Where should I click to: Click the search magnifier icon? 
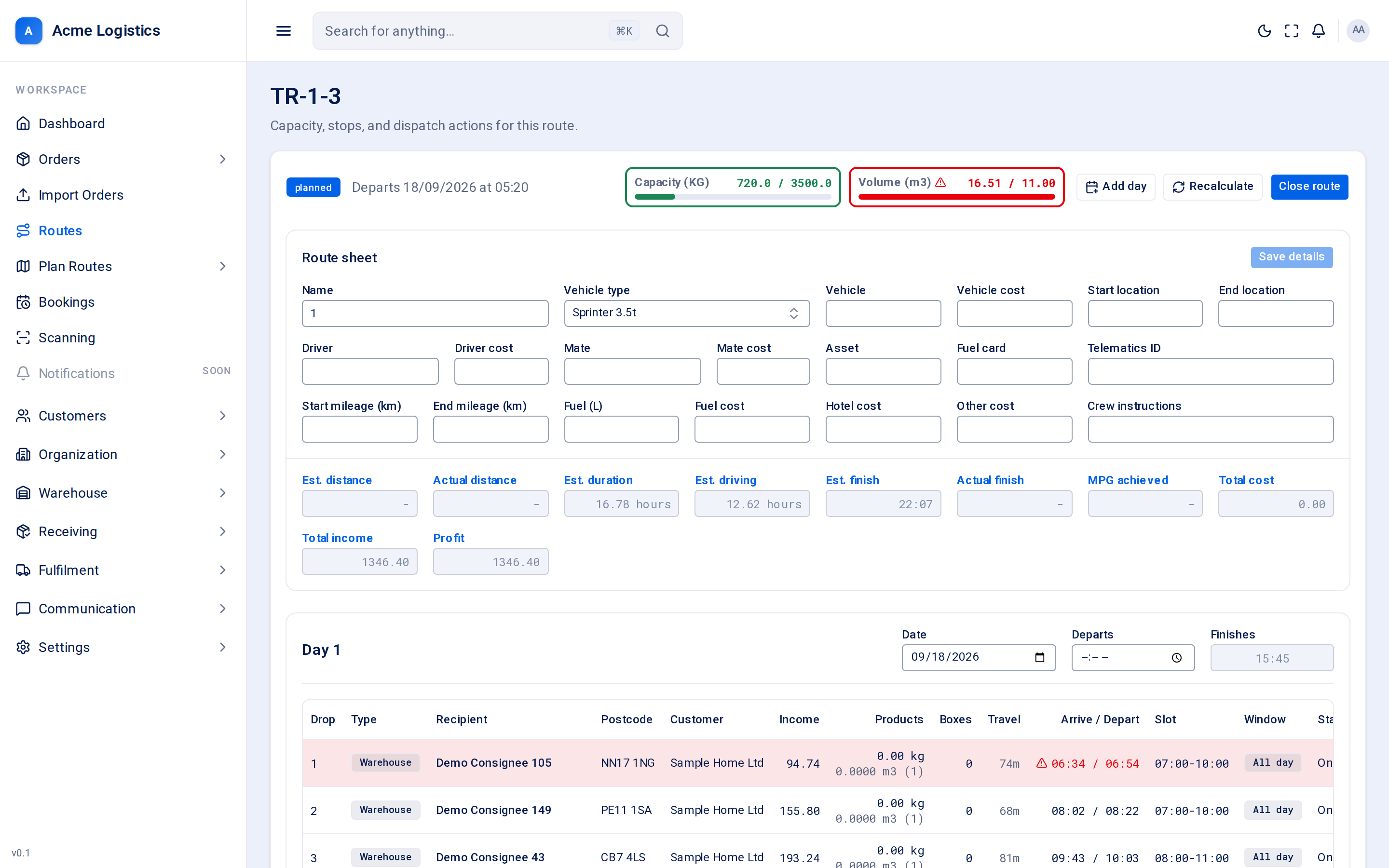662,31
